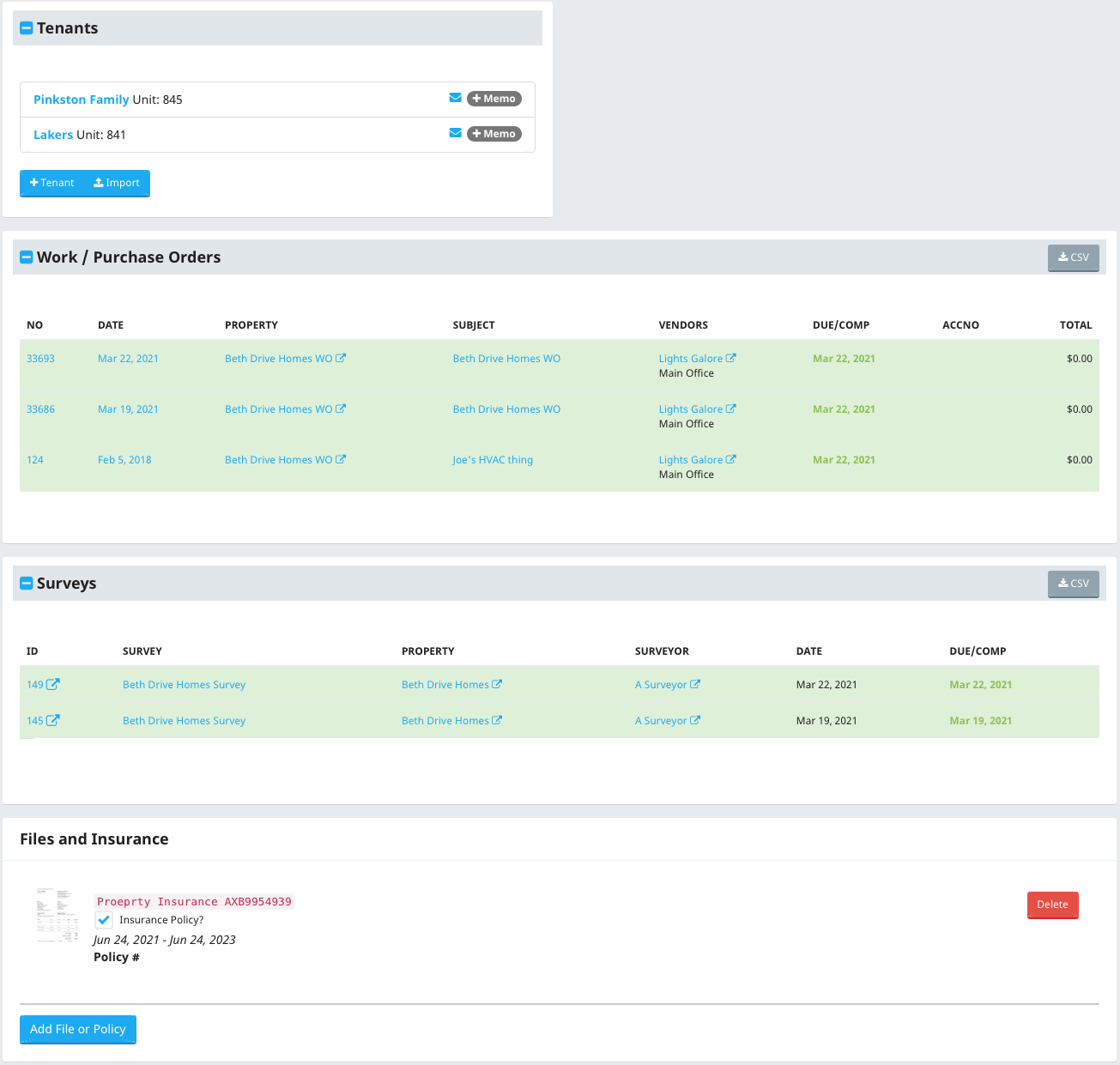Screen dimensions: 1120x1065
Task: Click external link icon beside survey 145
Action: pos(53,720)
